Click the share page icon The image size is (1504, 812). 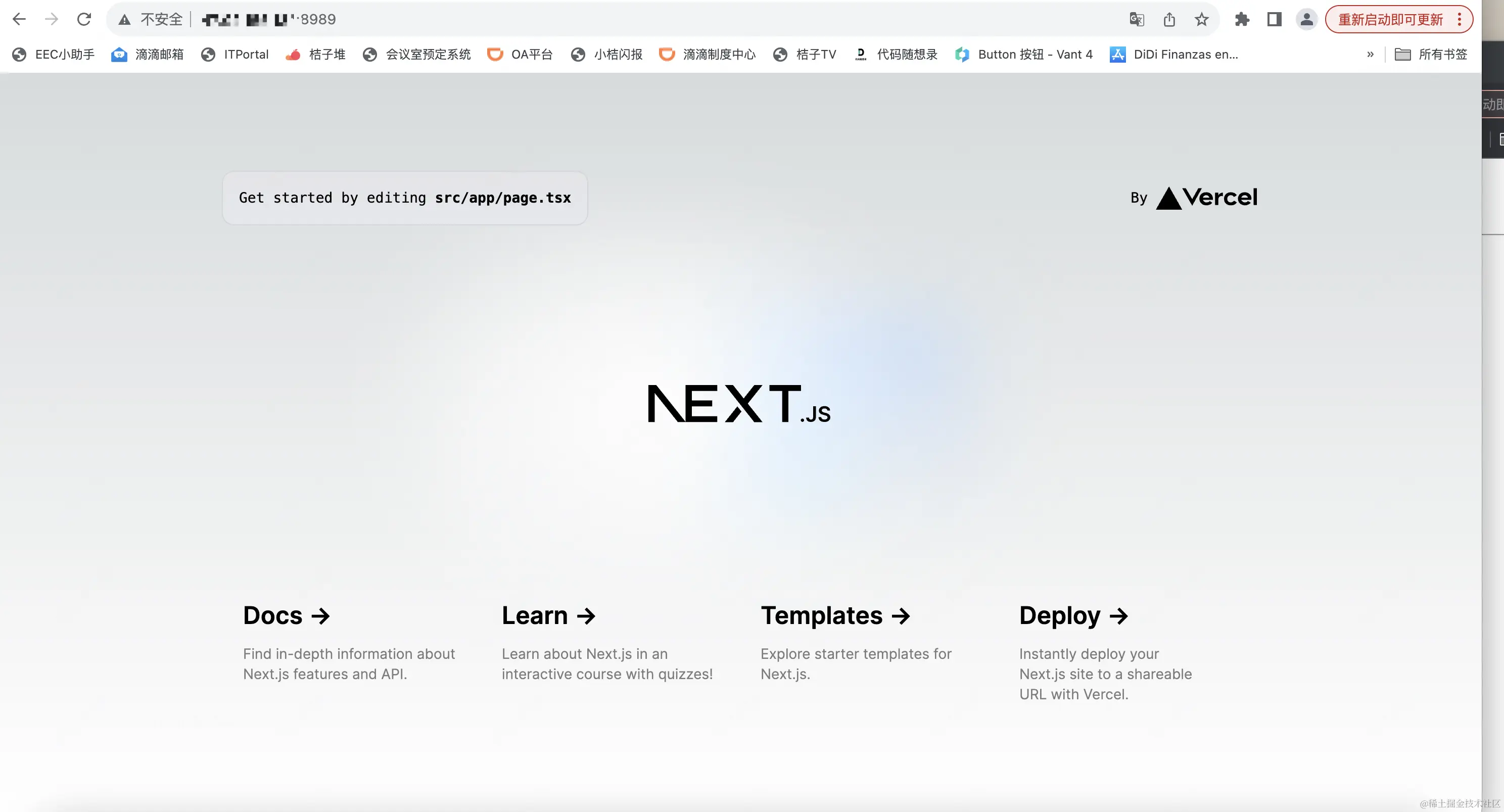1169,19
